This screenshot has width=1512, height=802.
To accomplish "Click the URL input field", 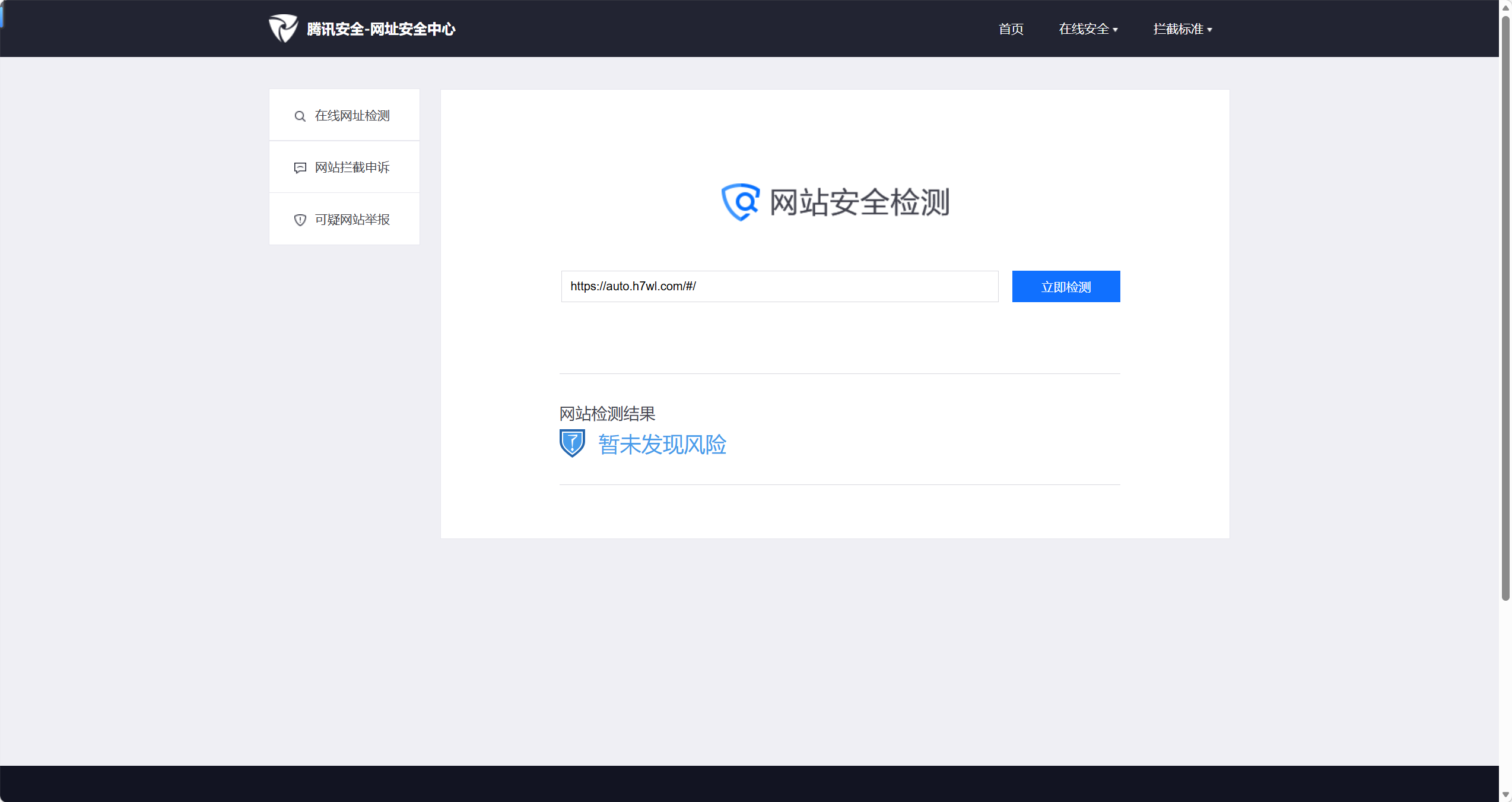I will click(779, 287).
